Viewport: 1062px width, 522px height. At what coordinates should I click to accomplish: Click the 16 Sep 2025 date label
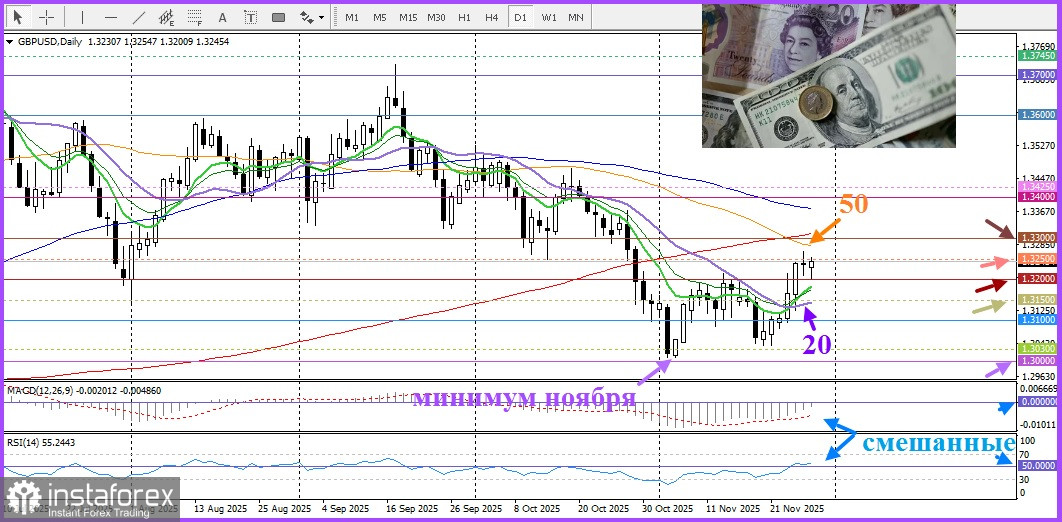(x=411, y=508)
